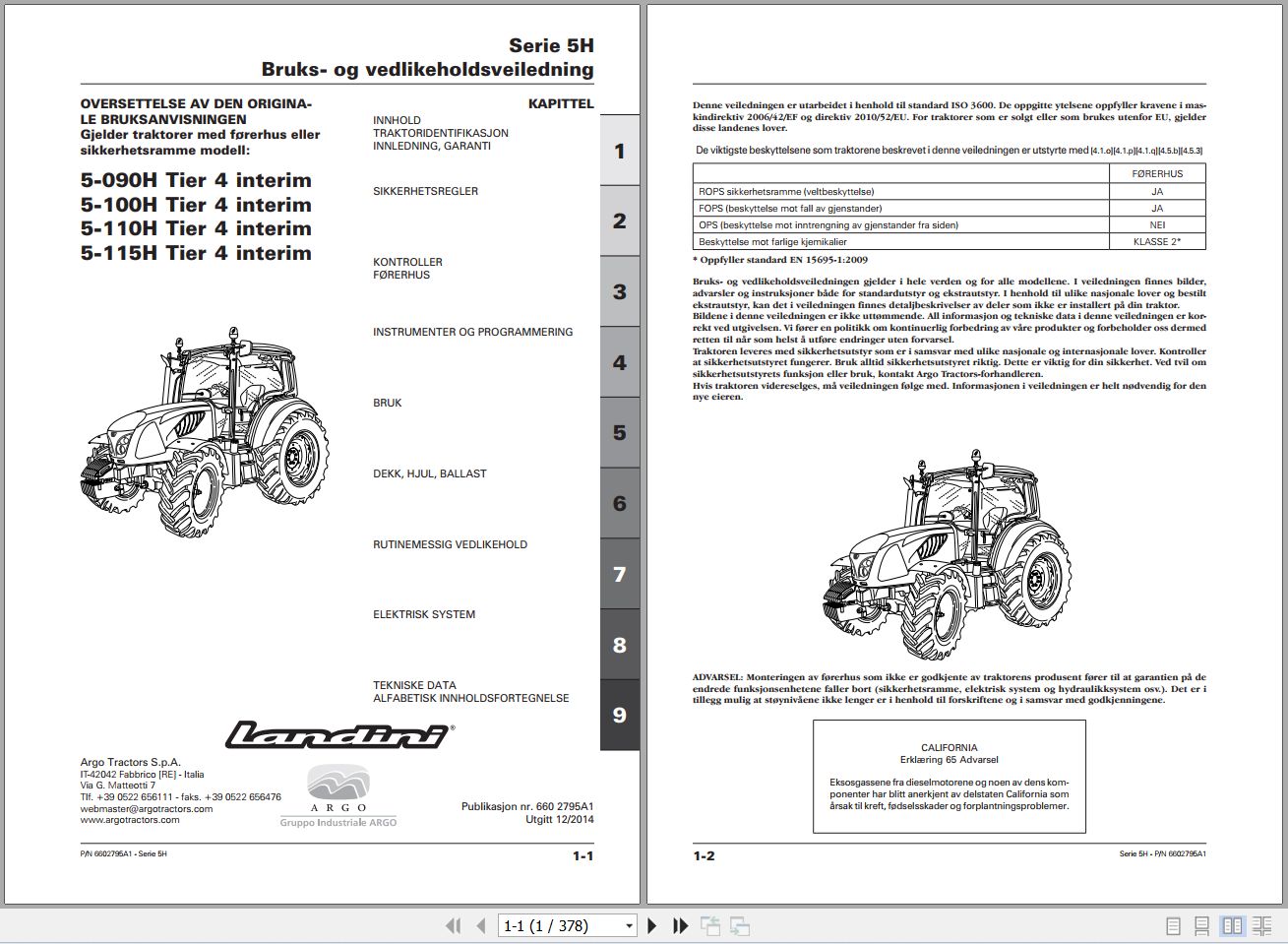This screenshot has width=1288, height=944.
Task: Click page number '1-2' footer
Action: coord(704,855)
